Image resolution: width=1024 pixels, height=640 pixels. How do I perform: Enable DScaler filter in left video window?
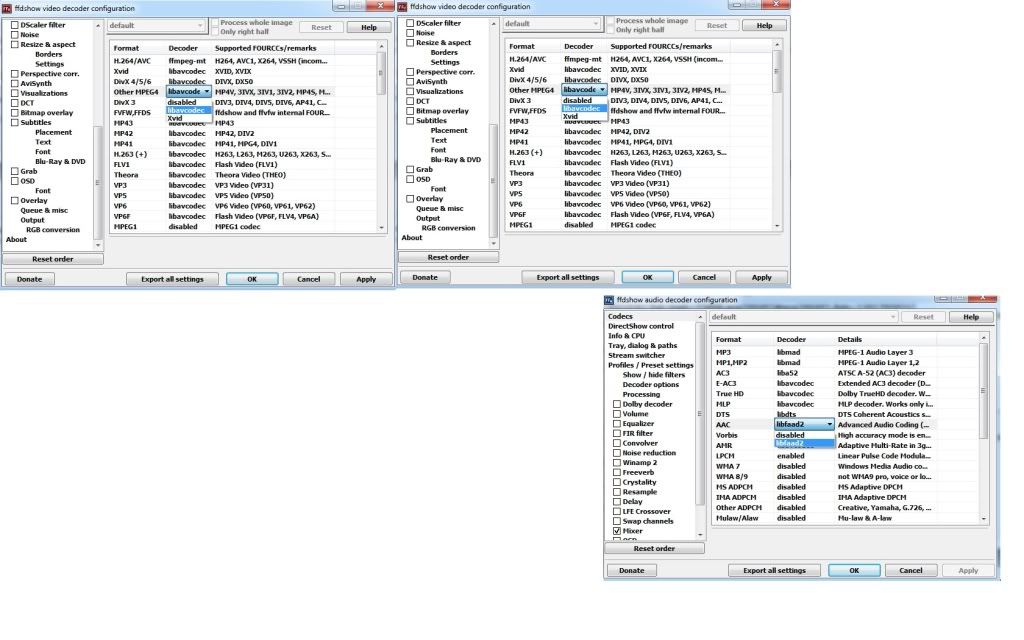(x=14, y=25)
